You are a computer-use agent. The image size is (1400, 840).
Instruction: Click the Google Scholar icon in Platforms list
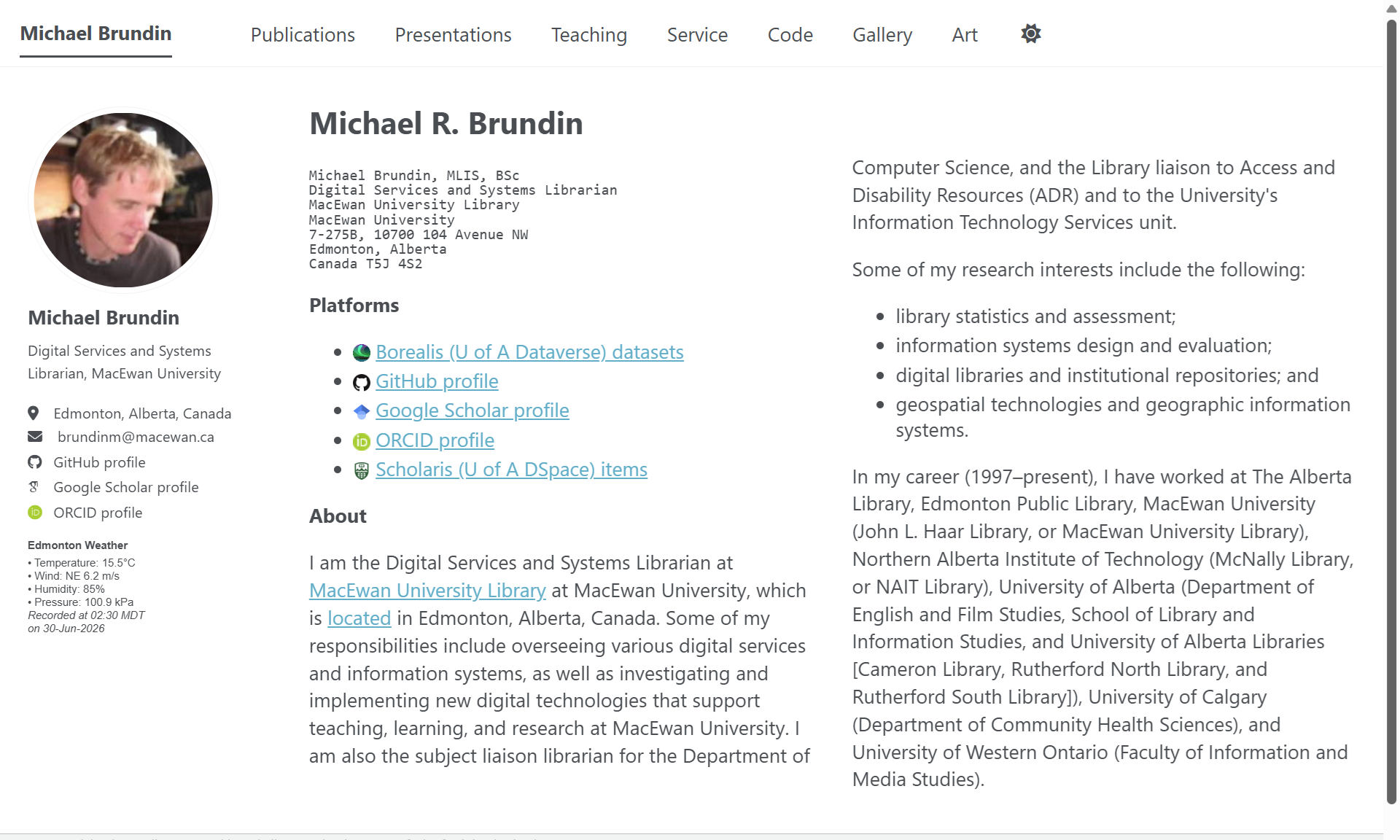click(x=362, y=412)
